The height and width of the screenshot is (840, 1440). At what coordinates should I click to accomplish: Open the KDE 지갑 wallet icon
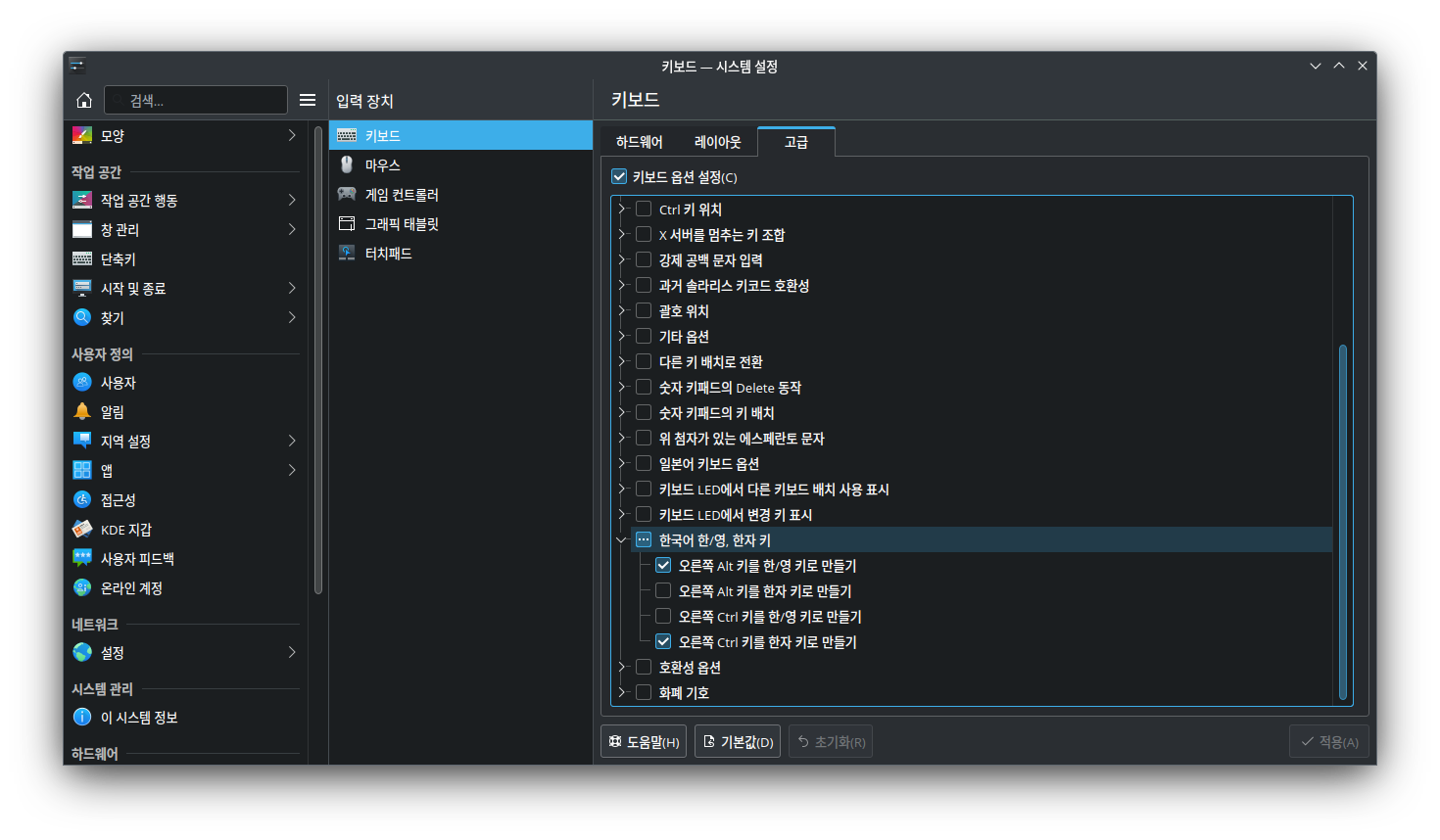coord(82,529)
